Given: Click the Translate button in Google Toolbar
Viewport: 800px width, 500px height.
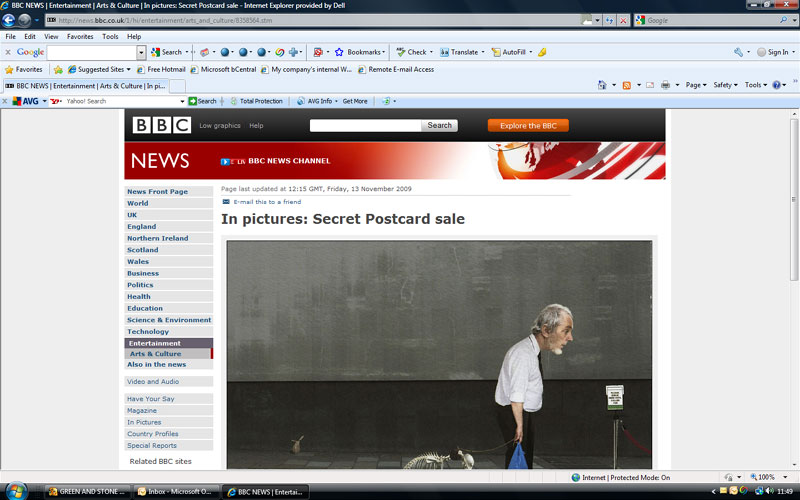Looking at the screenshot, I should [x=462, y=52].
